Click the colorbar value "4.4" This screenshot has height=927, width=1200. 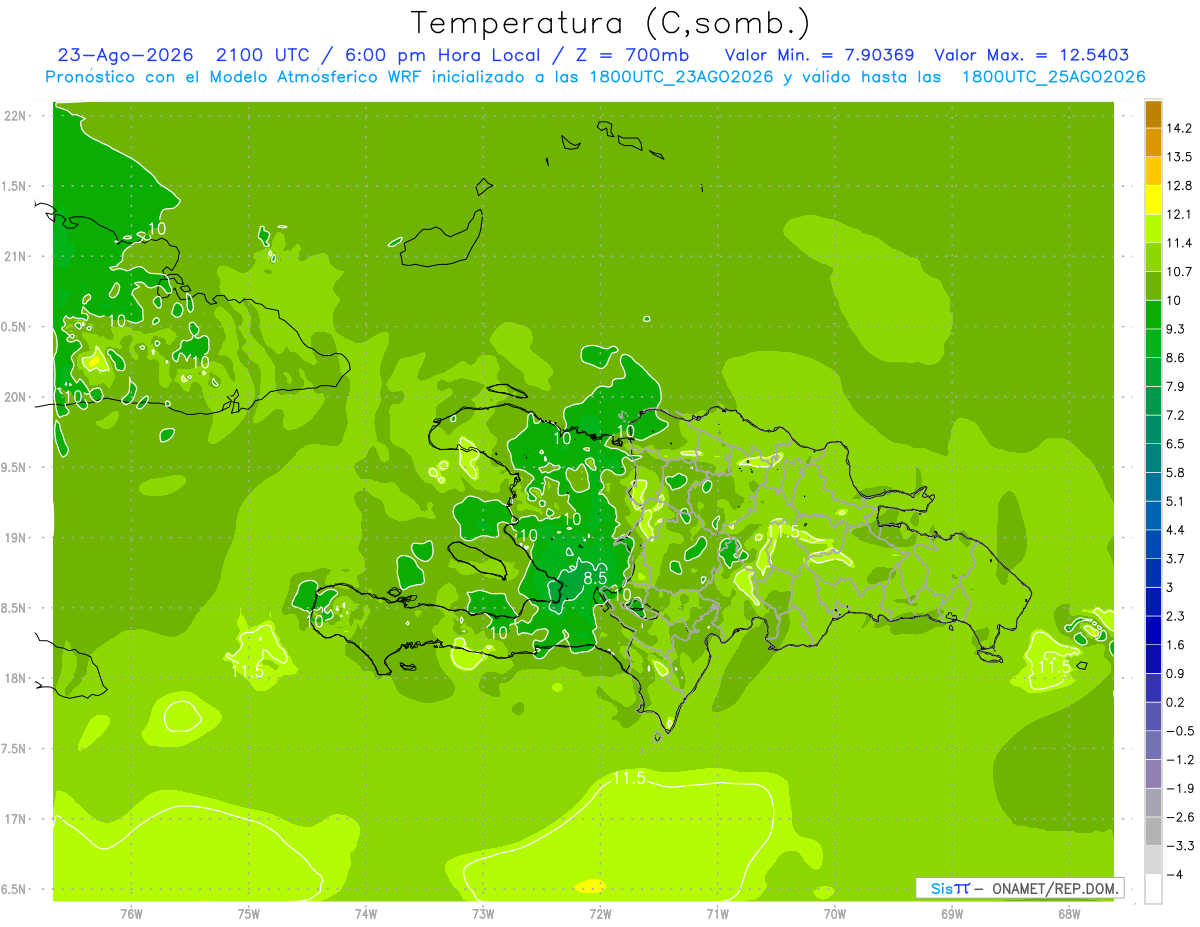click(1176, 530)
